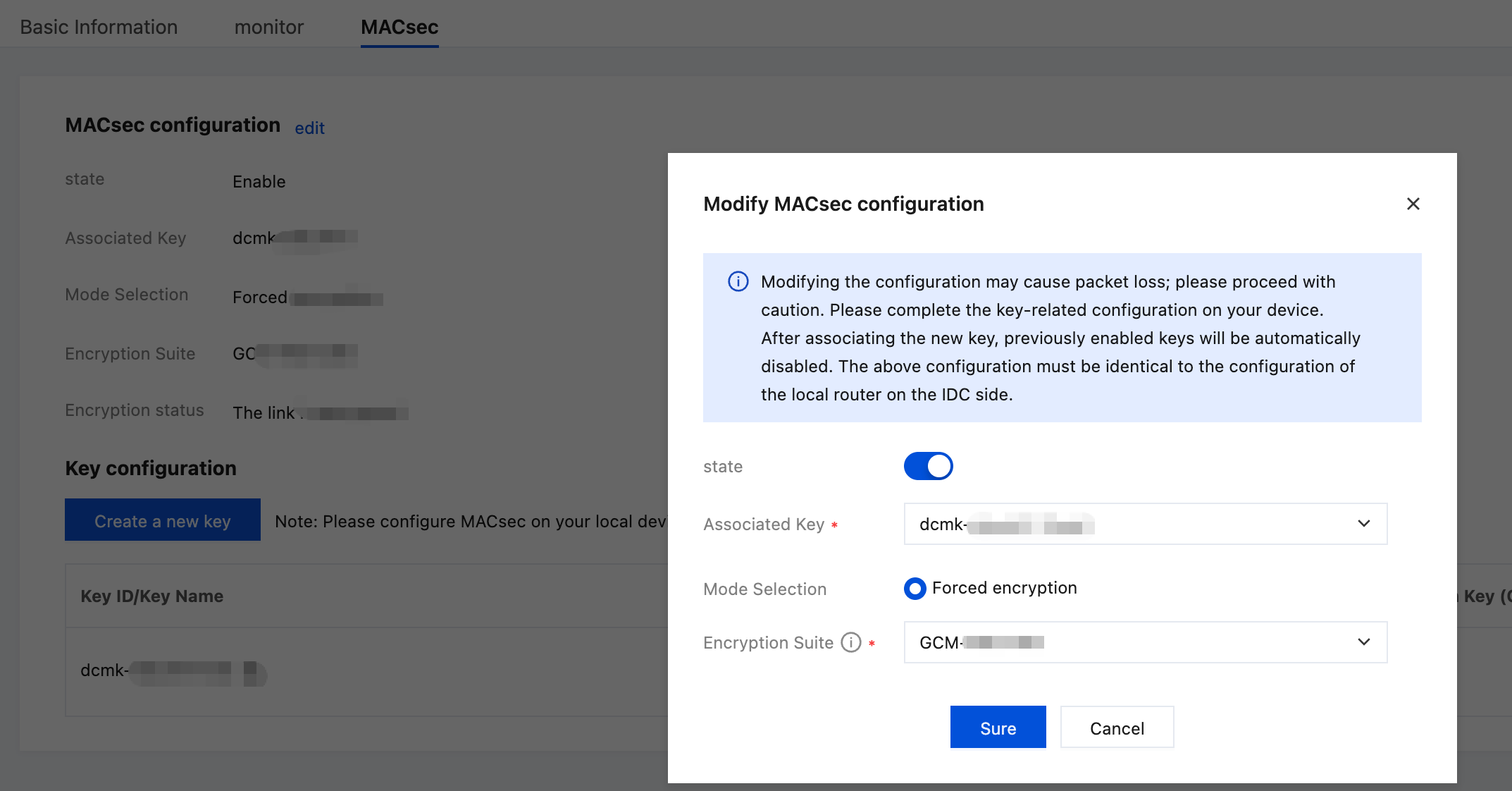Expand the Encryption Suite dropdown arrow
This screenshot has height=791, width=1512.
tap(1363, 642)
